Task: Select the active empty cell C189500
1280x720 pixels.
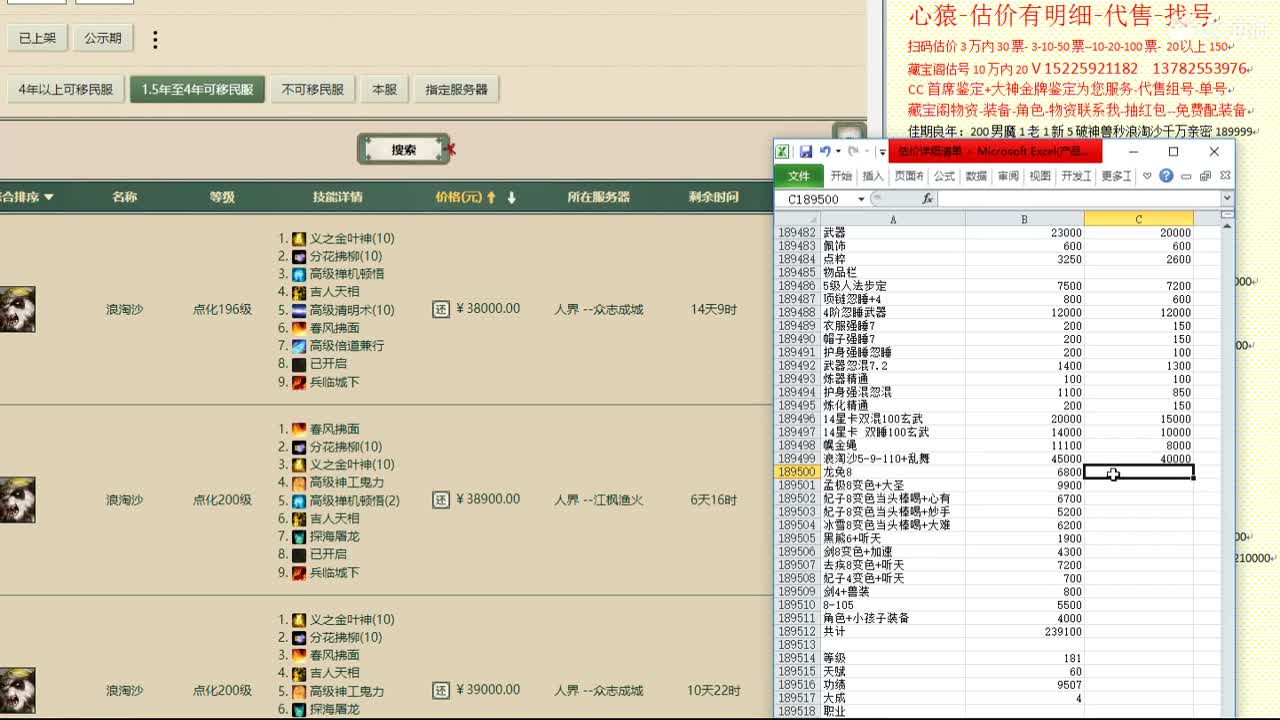Action: pos(1139,472)
